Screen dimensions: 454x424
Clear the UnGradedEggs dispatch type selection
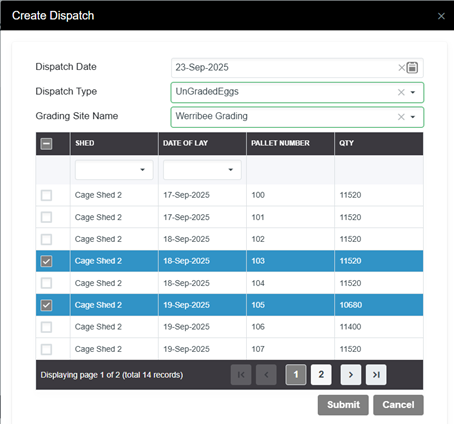[x=401, y=92]
